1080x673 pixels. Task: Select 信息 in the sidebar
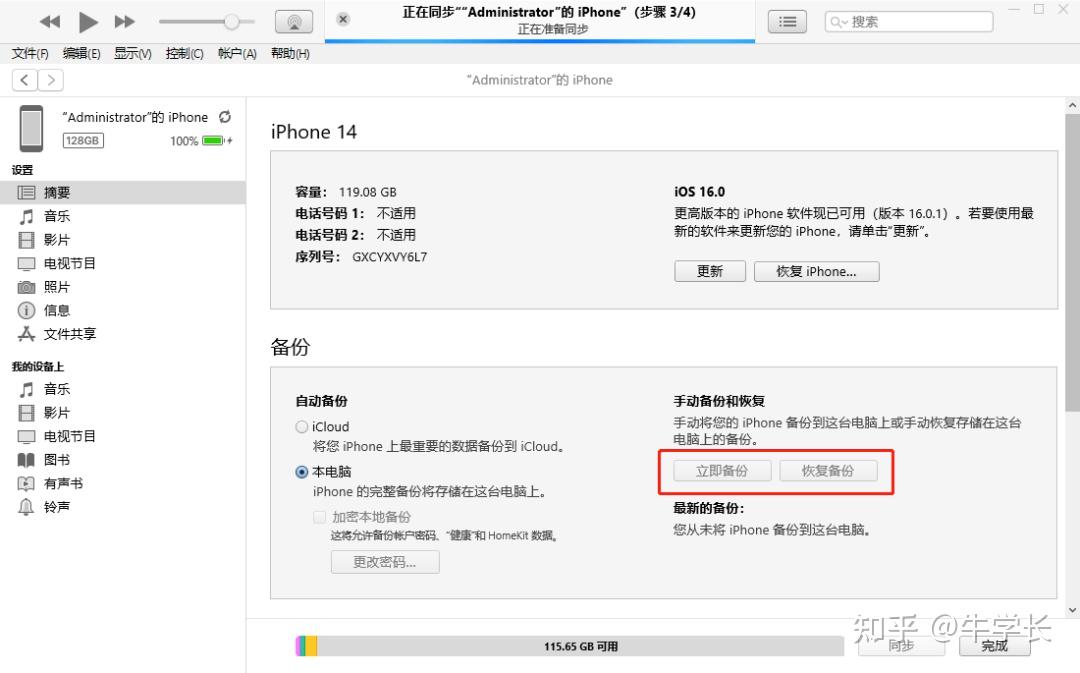coord(123,310)
